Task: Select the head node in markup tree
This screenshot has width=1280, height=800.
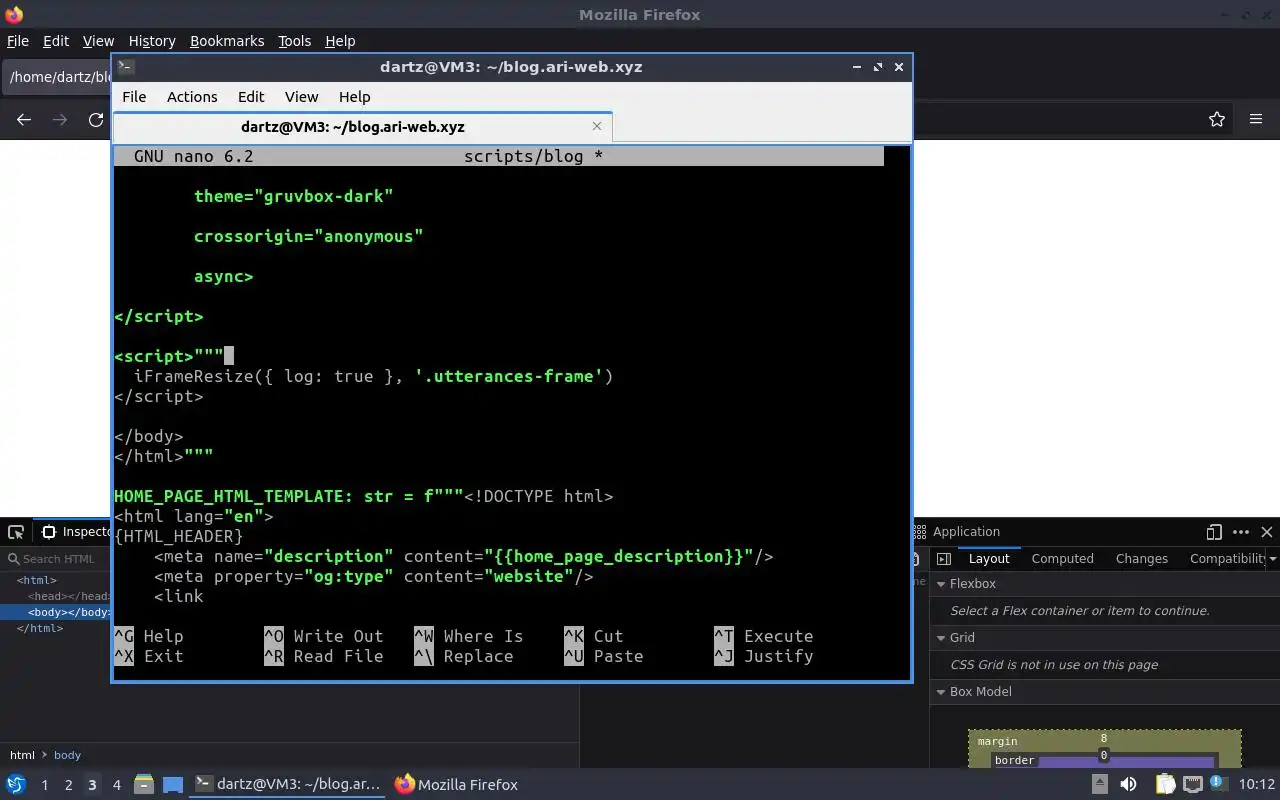Action: (69, 596)
